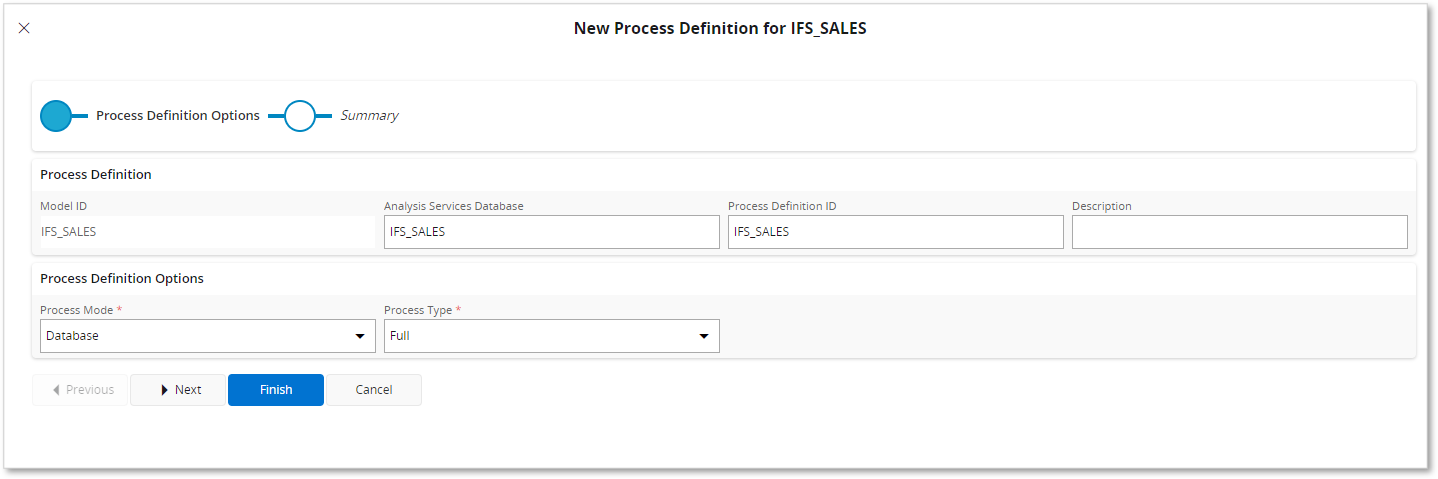
Task: Open the combo box showing Full
Action: click(x=540, y=336)
